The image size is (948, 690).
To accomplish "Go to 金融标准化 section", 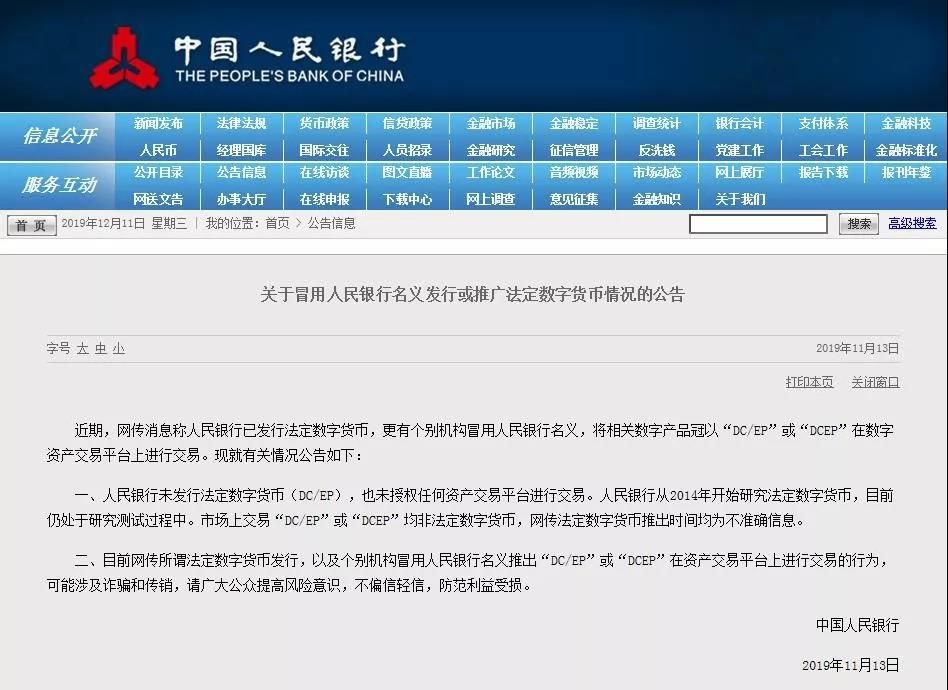I will pyautogui.click(x=906, y=150).
